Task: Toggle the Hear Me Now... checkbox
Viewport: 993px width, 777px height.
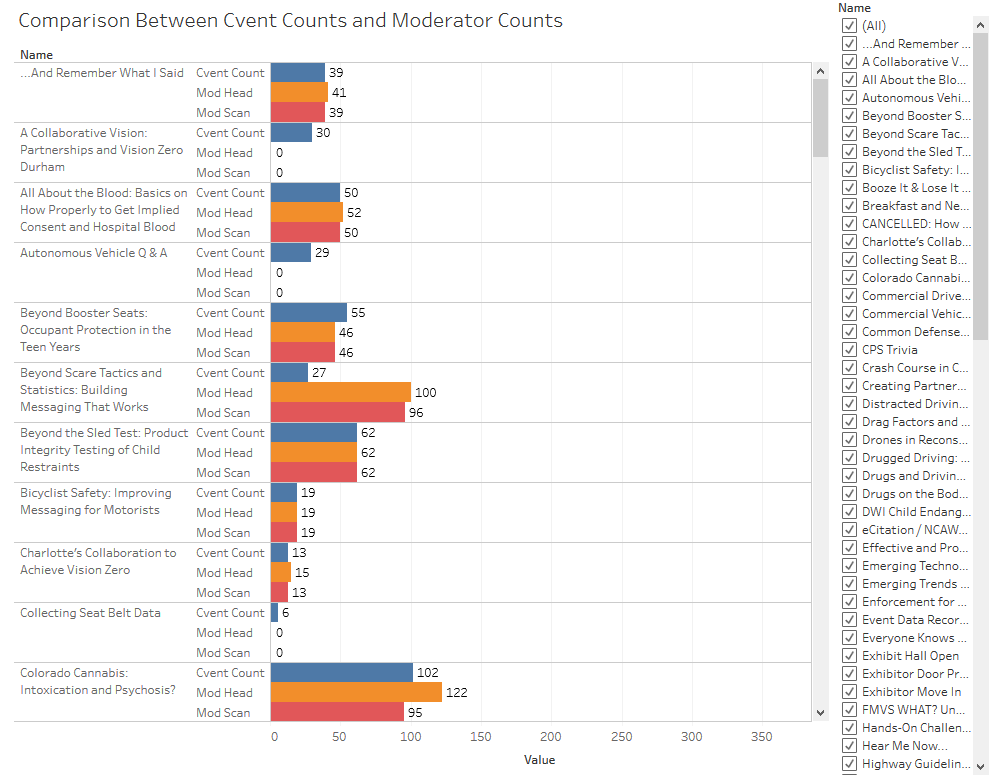Action: tap(849, 746)
